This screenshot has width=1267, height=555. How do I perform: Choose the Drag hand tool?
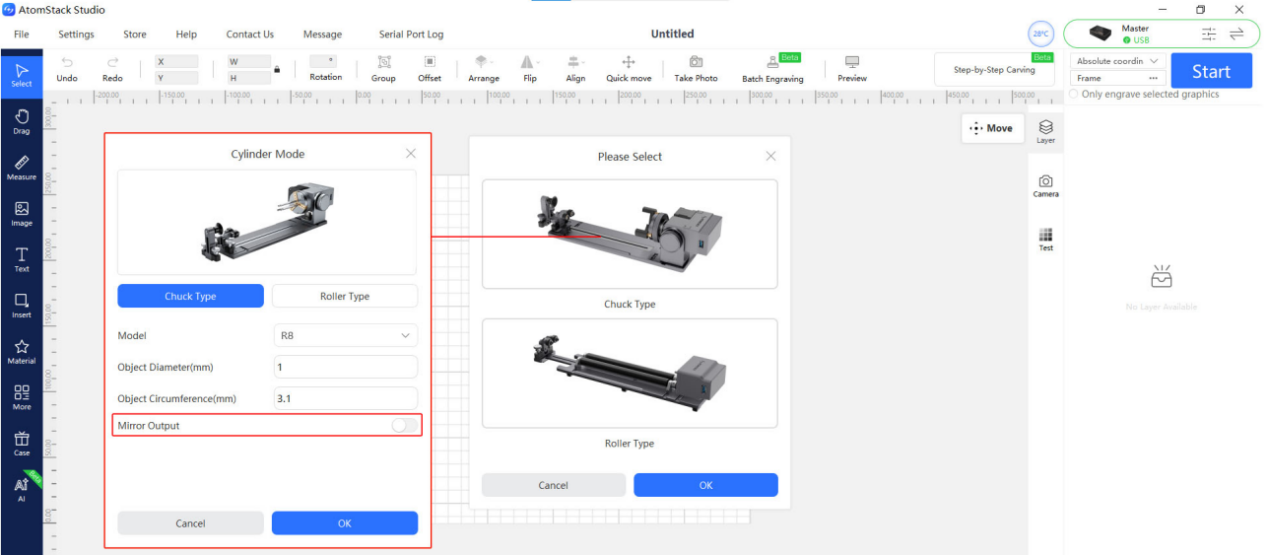21,122
